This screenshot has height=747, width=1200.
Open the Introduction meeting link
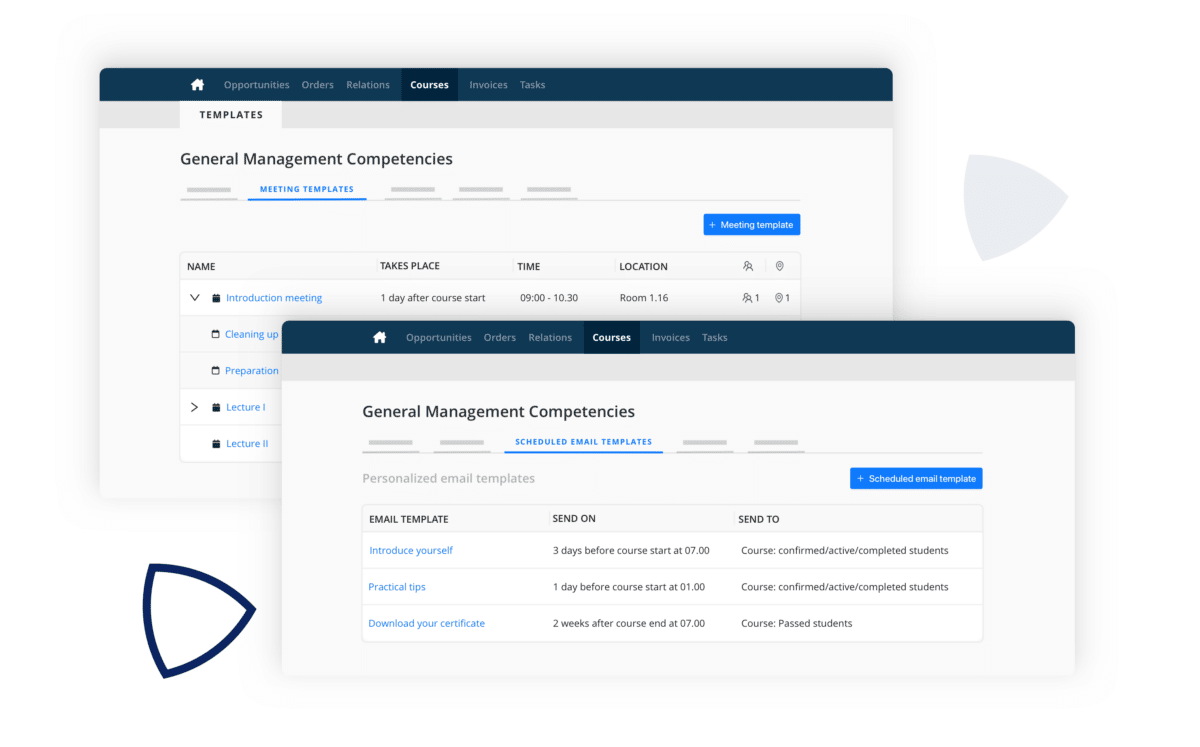point(274,298)
